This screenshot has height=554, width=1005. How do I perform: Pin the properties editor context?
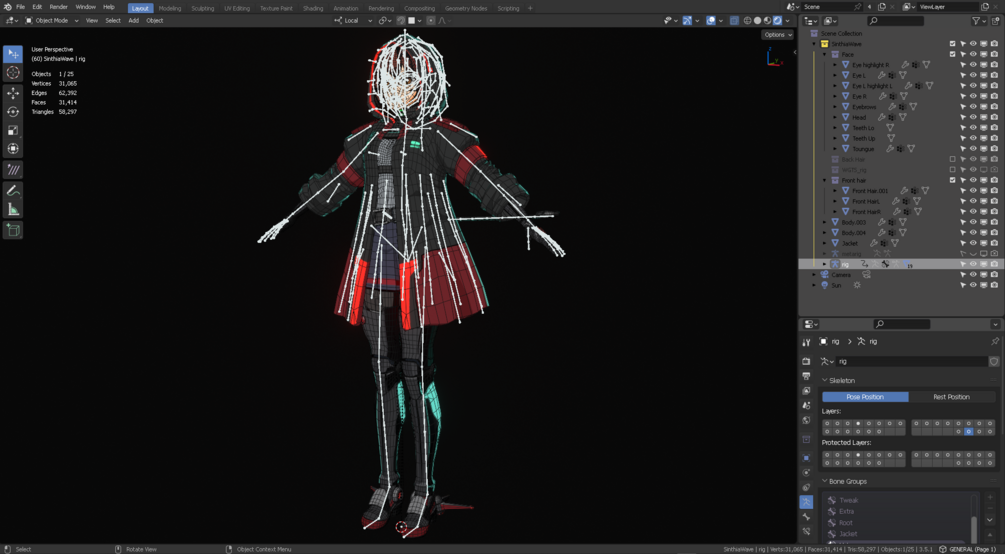click(995, 342)
